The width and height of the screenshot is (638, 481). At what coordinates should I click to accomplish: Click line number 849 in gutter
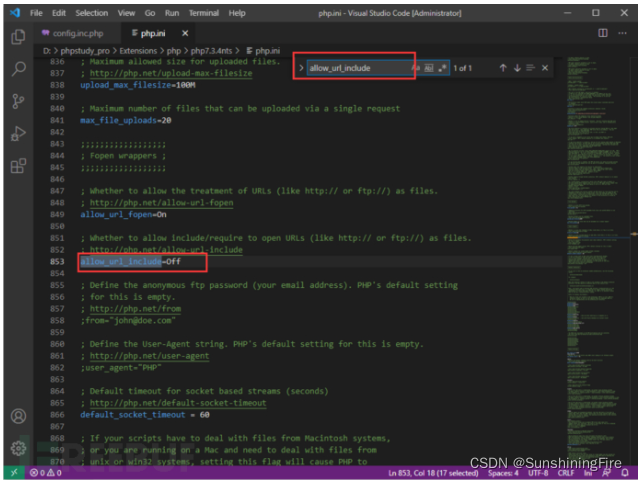click(x=57, y=214)
